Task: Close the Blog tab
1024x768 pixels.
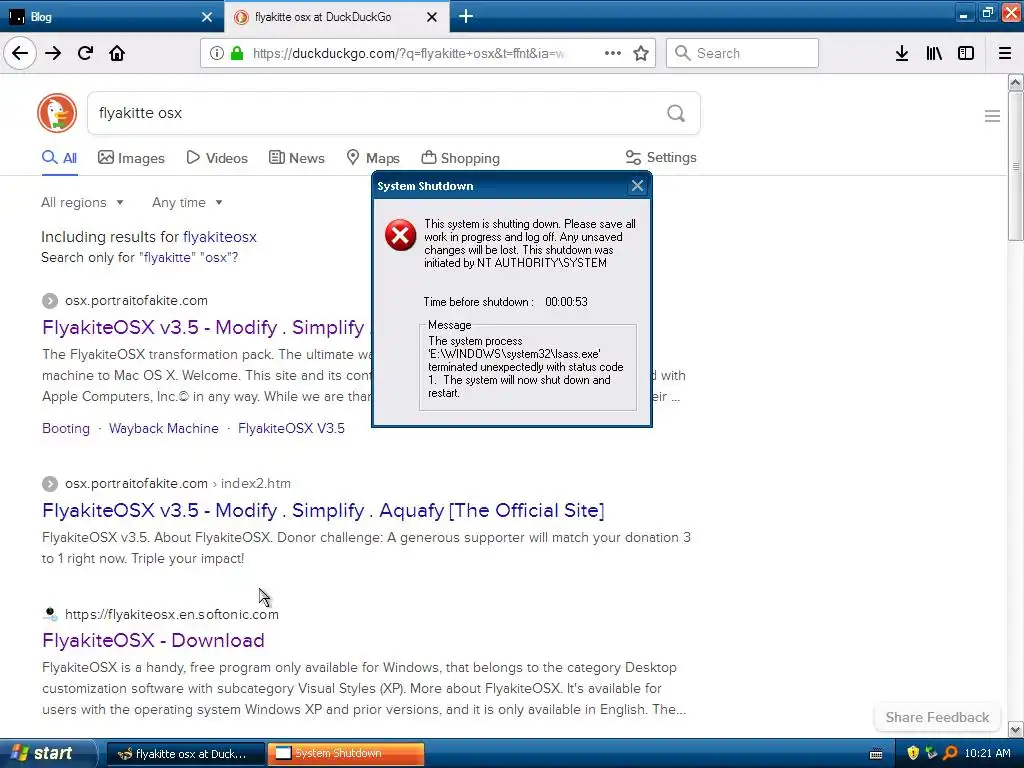Action: click(x=207, y=17)
